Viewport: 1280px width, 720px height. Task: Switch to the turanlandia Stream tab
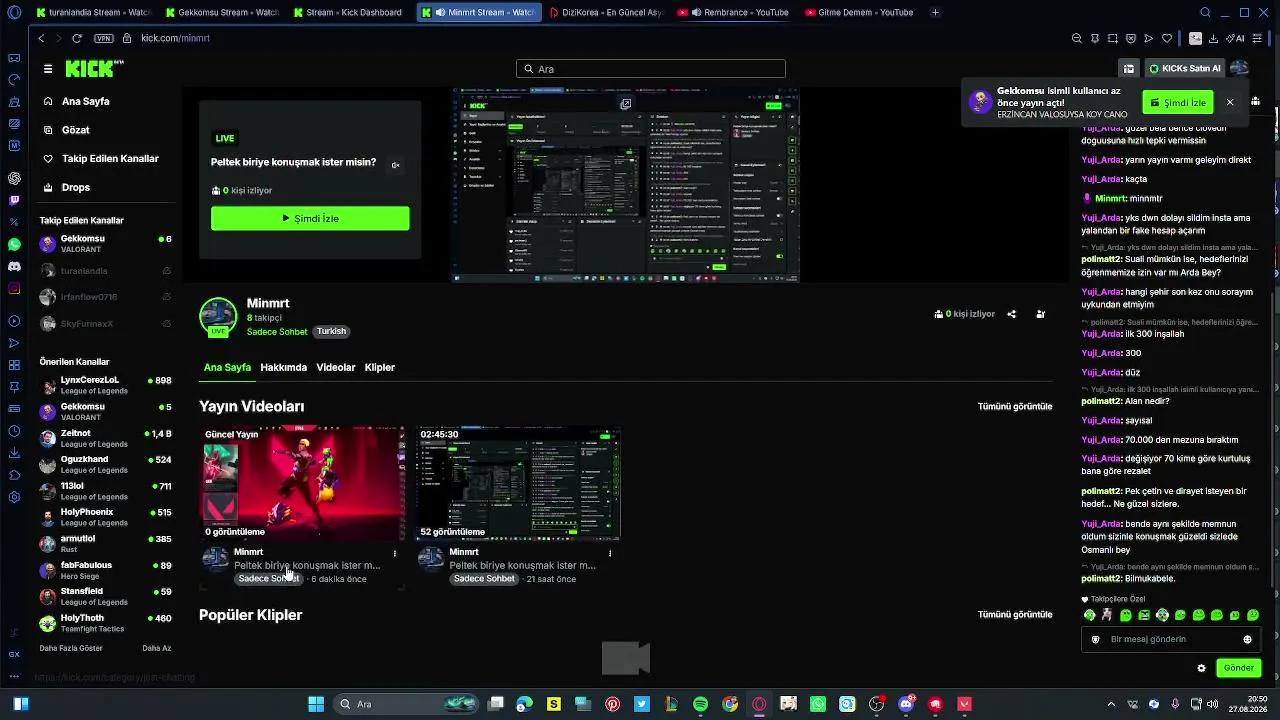[x=93, y=13]
